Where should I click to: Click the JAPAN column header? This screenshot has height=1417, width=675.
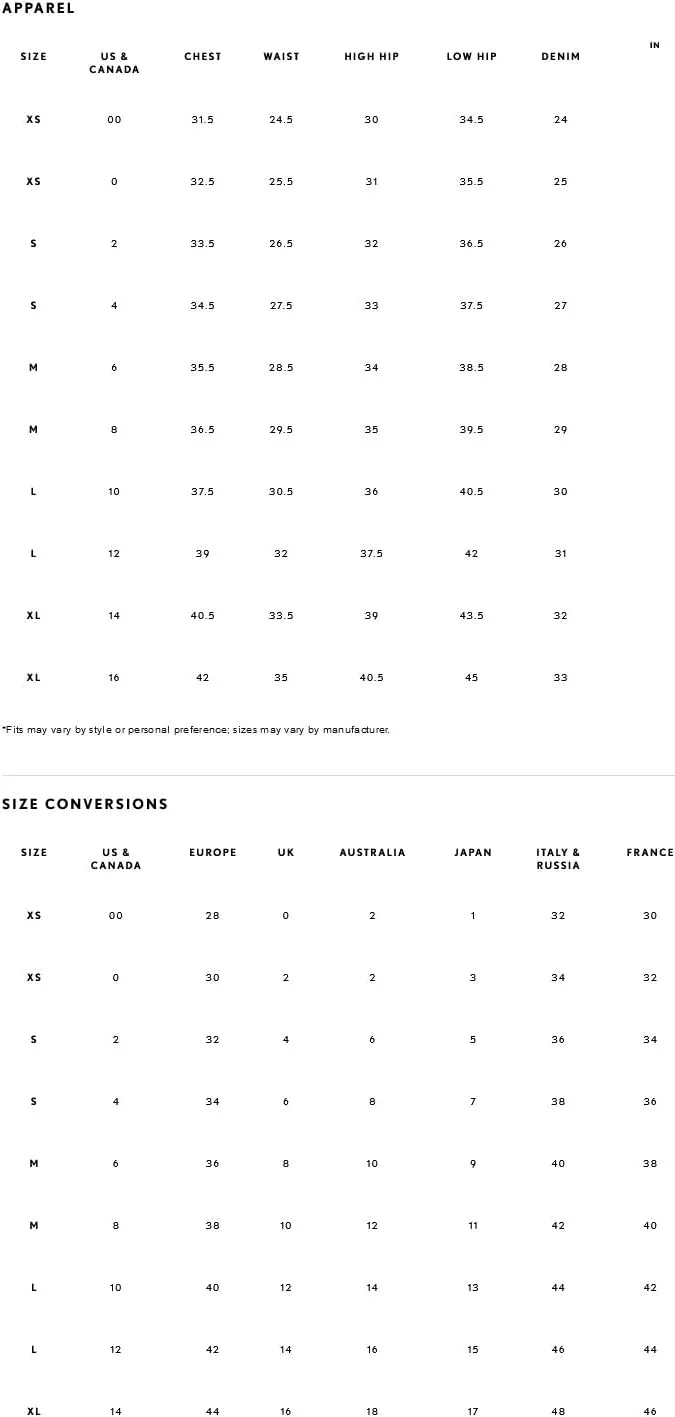473,853
